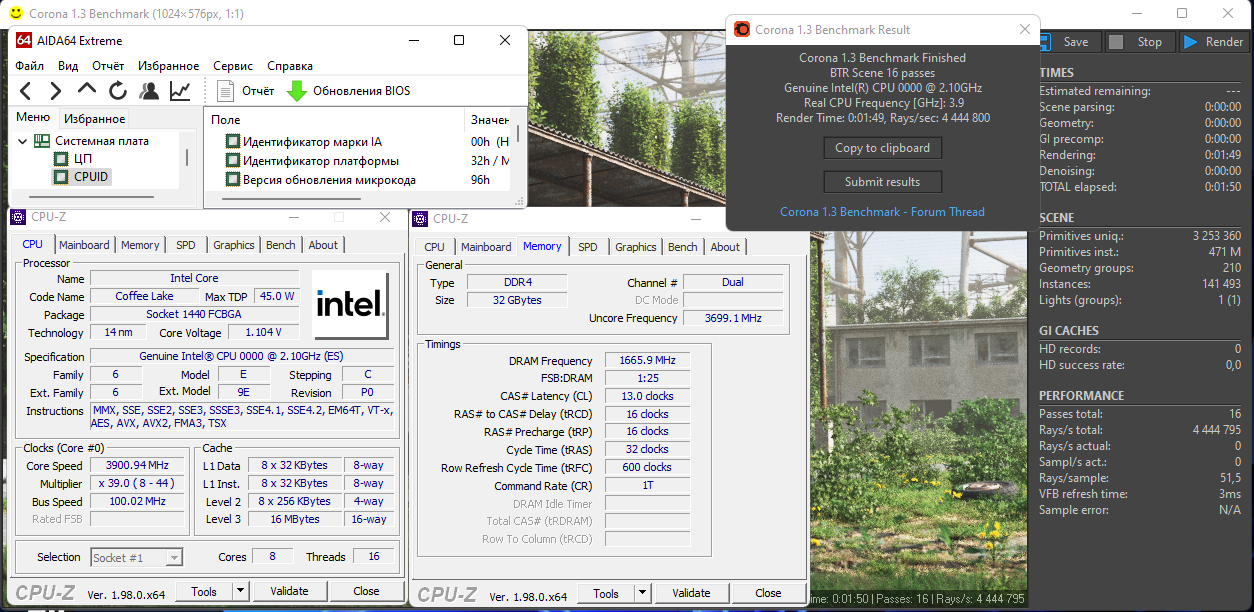Open AIDA64 graph monitoring icon
Screen dimensions: 1254x612
180,91
